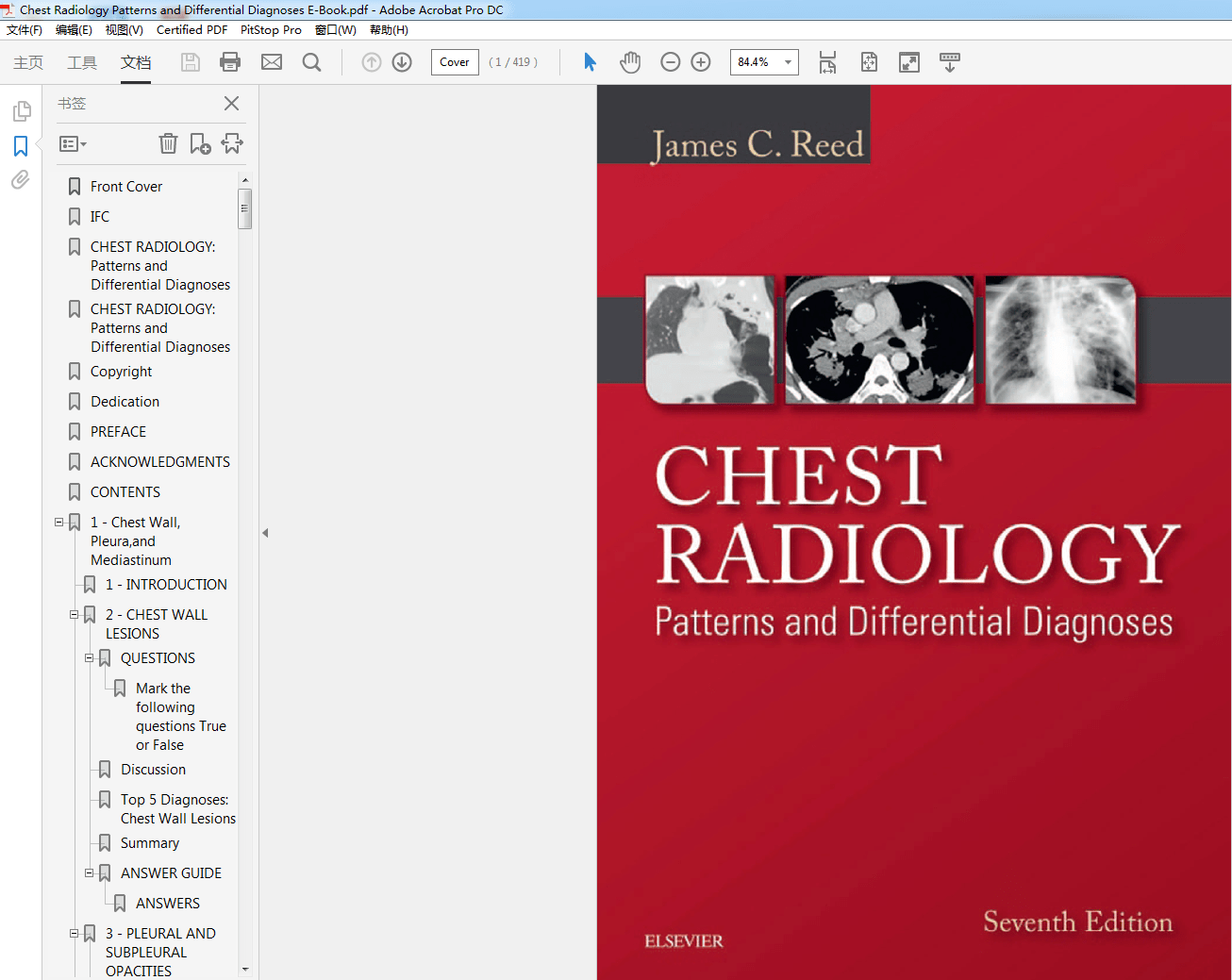Open Search with the magnifying glass icon
1232x980 pixels.
pos(311,61)
